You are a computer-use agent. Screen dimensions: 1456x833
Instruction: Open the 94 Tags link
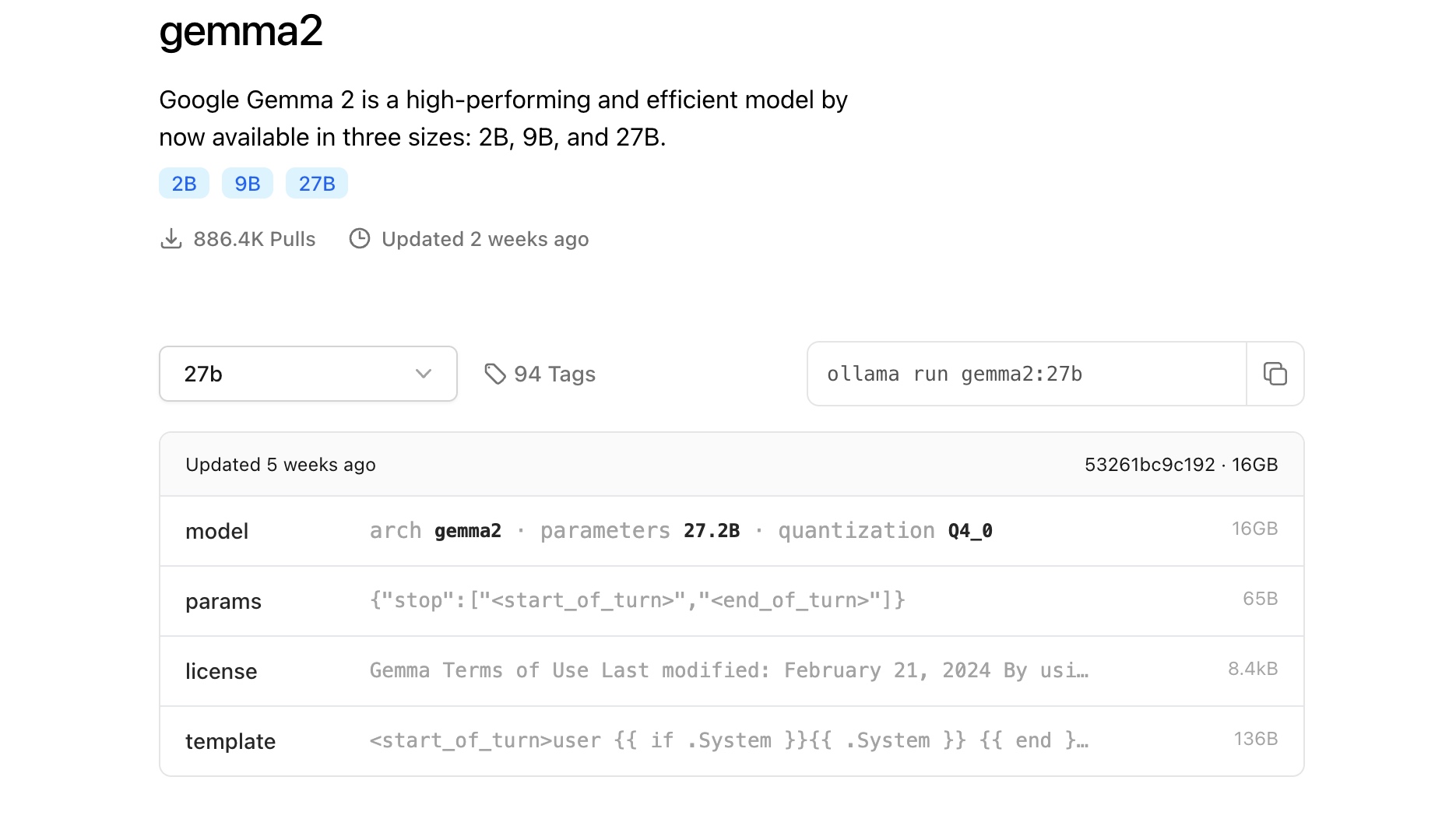coord(540,374)
